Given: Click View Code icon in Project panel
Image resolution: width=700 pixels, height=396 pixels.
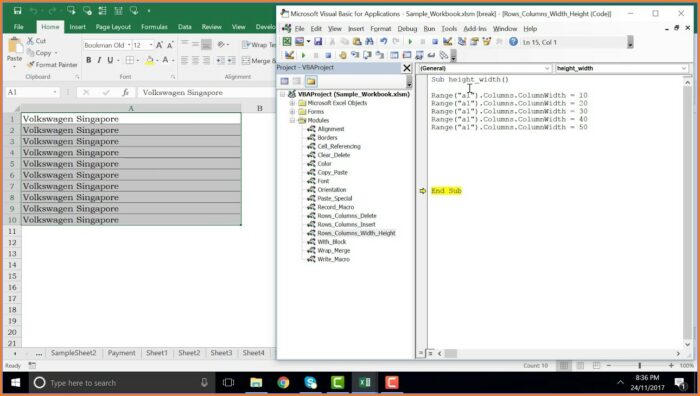Looking at the screenshot, I should [x=284, y=81].
